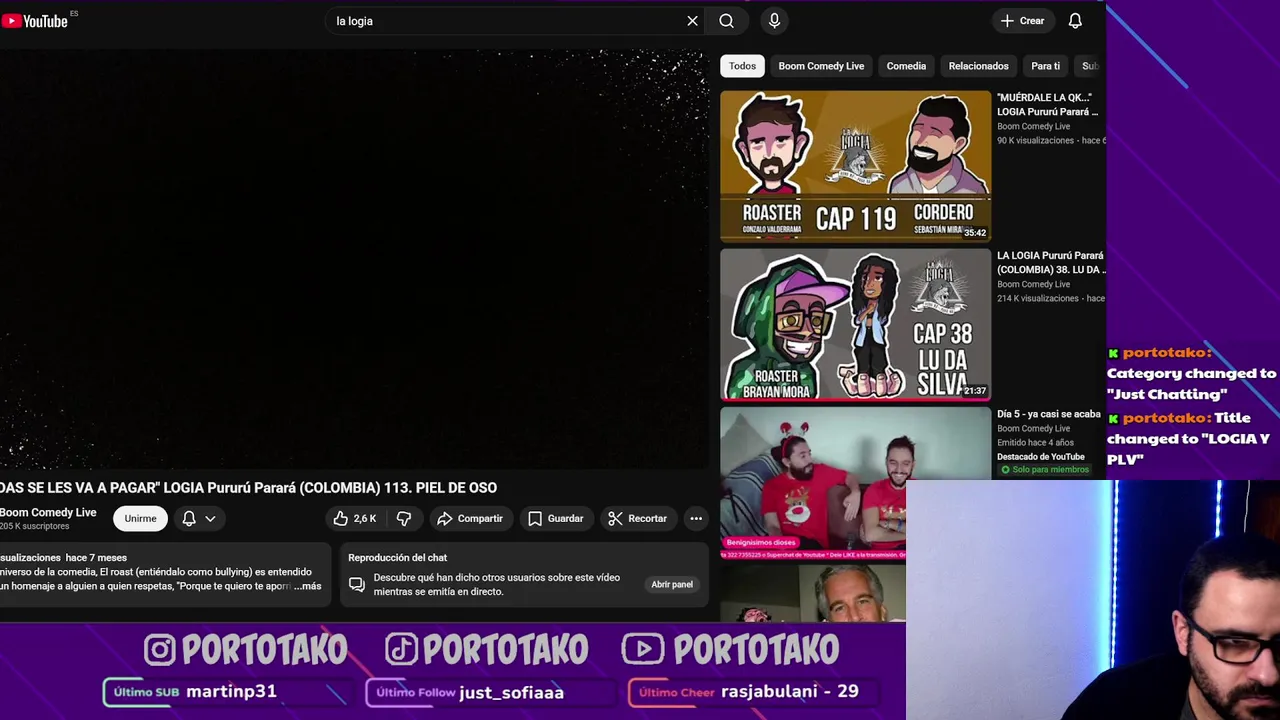Click follower name just_sofiaaa
This screenshot has width=1280, height=720.
click(511, 692)
